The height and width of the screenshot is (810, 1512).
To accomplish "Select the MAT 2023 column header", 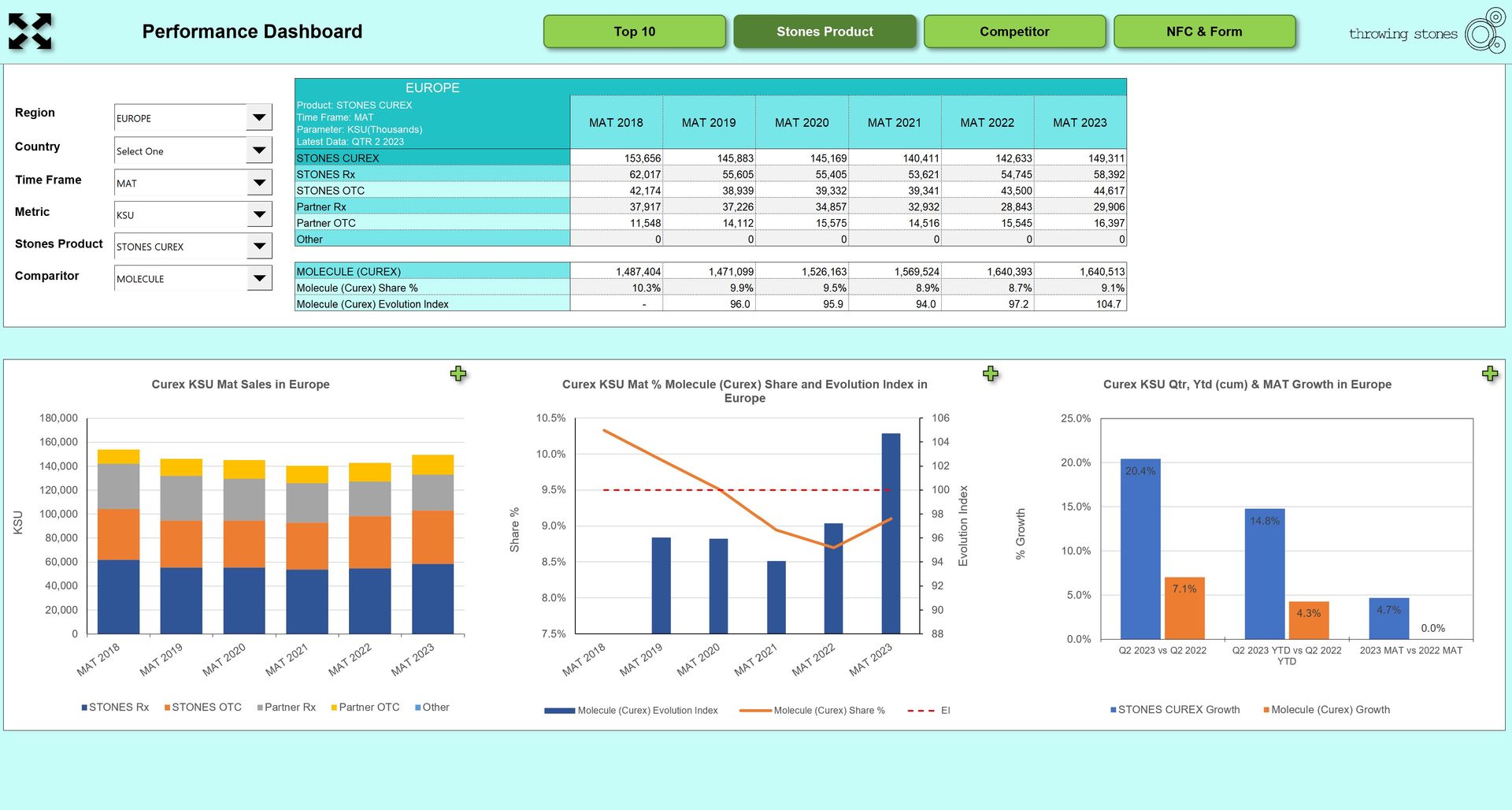I will pos(1080,122).
